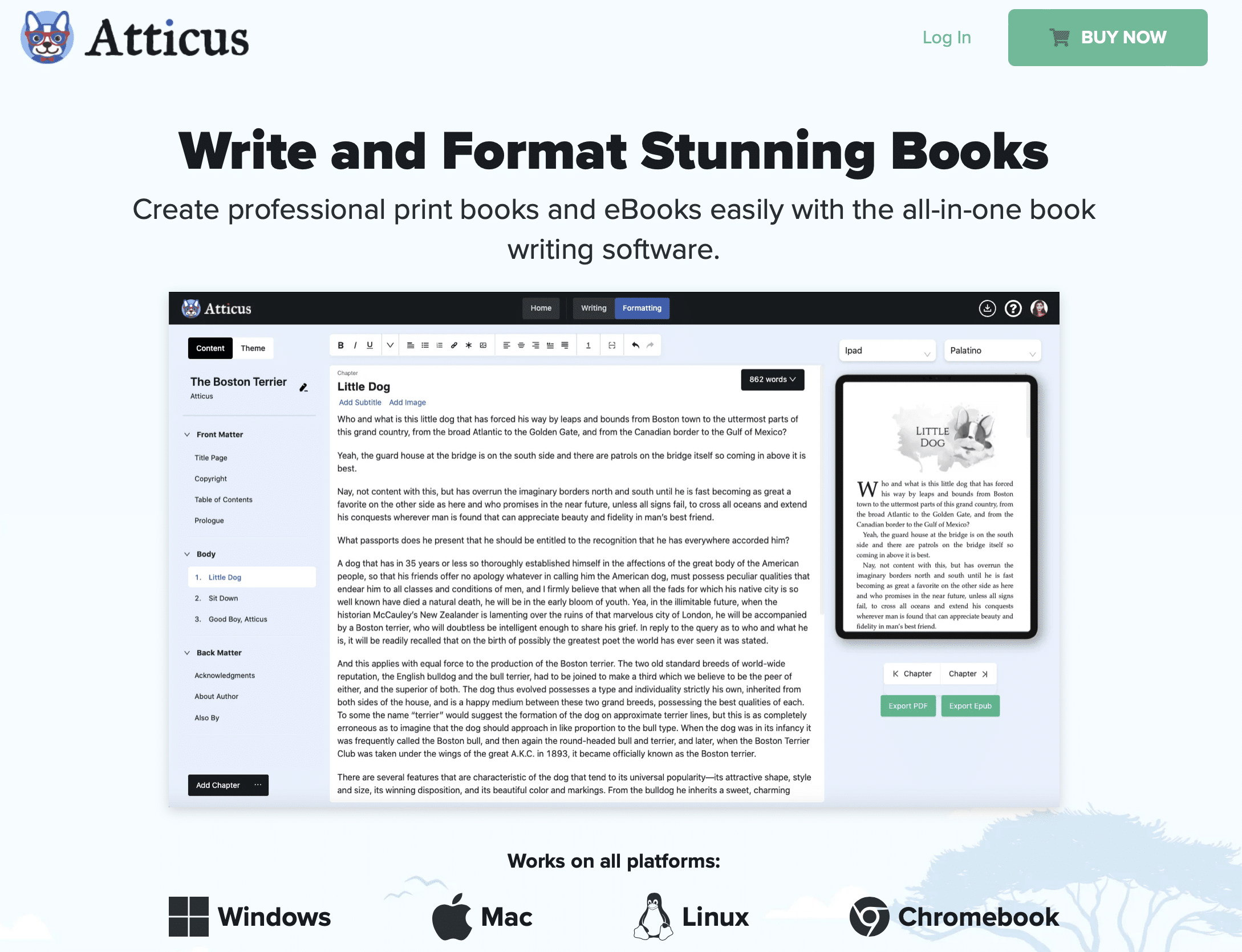Click the user profile avatar icon
This screenshot has width=1242, height=952.
(x=1040, y=308)
